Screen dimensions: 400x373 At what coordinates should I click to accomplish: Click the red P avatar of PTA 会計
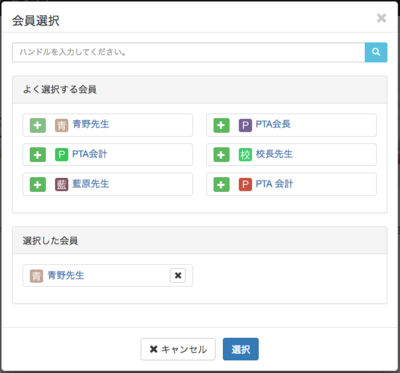245,184
